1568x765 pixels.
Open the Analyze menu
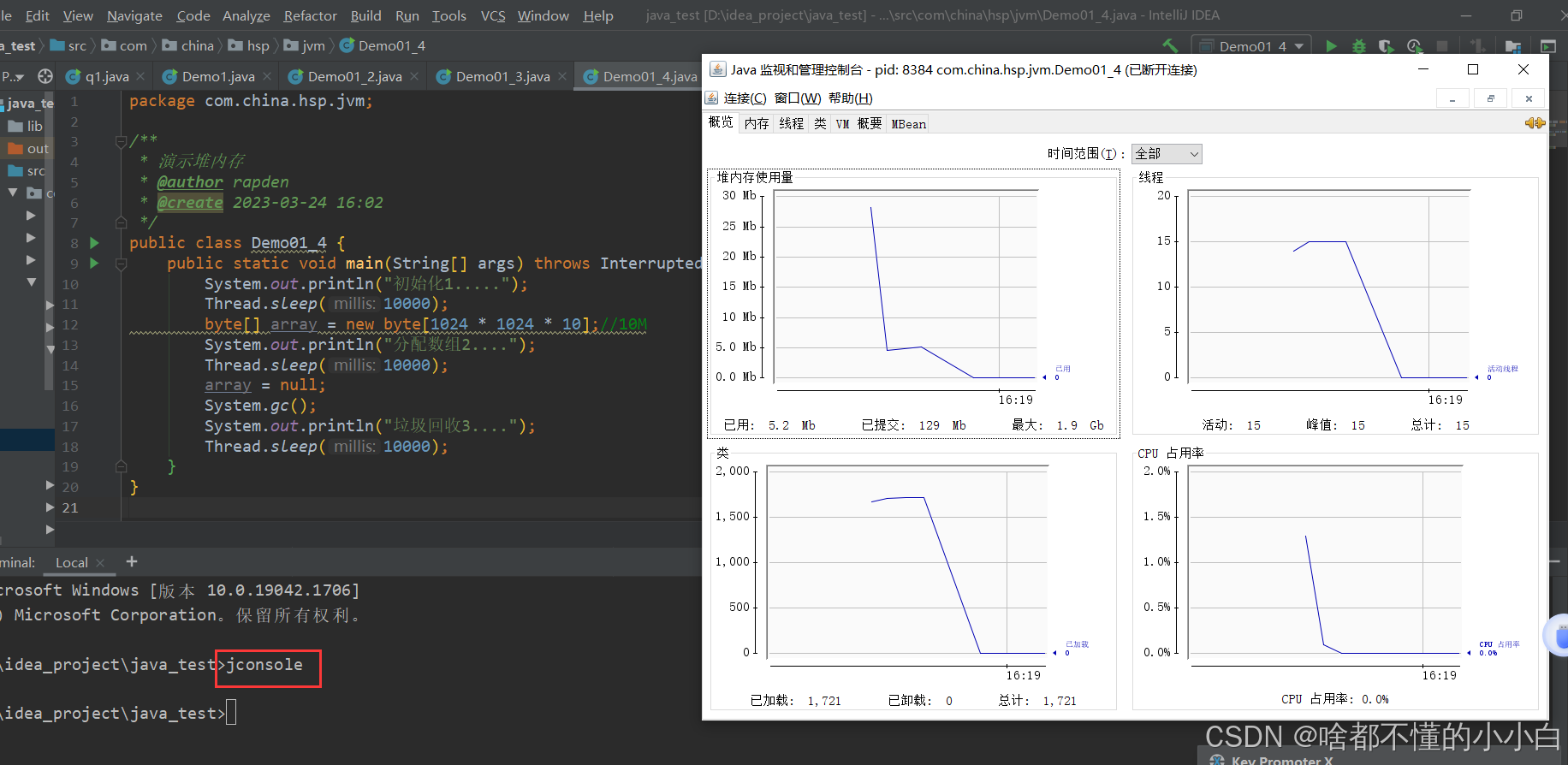246,15
